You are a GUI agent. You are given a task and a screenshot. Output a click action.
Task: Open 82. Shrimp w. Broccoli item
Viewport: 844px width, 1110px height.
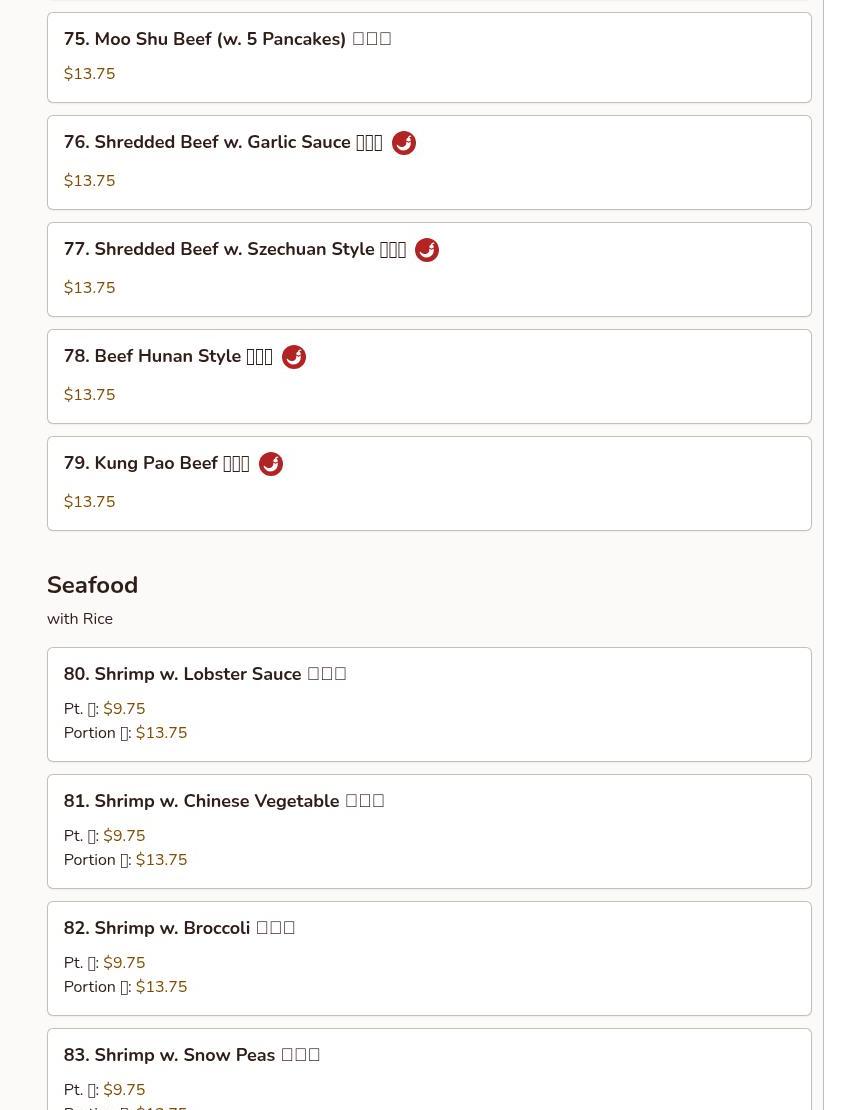[x=429, y=959]
